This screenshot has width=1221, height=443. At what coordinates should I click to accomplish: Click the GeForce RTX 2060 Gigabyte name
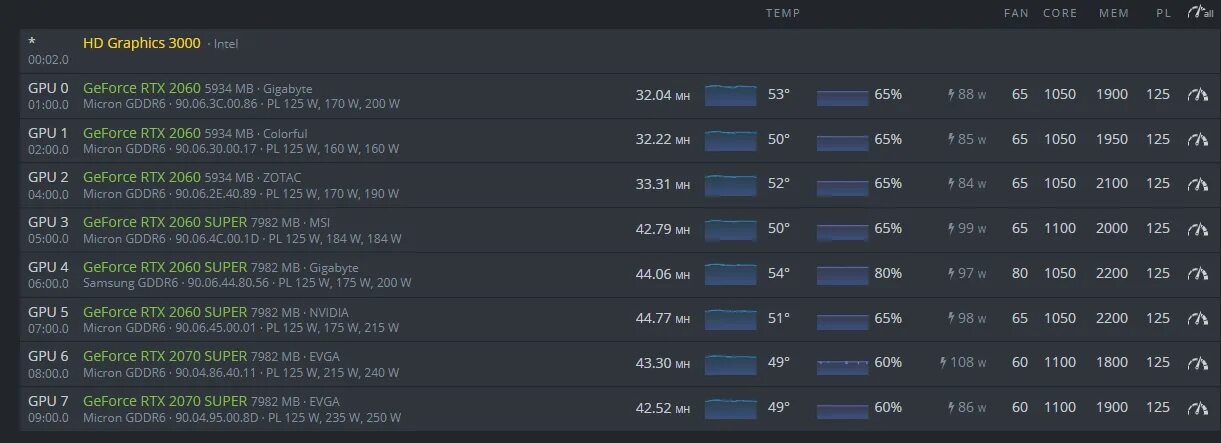coord(142,88)
